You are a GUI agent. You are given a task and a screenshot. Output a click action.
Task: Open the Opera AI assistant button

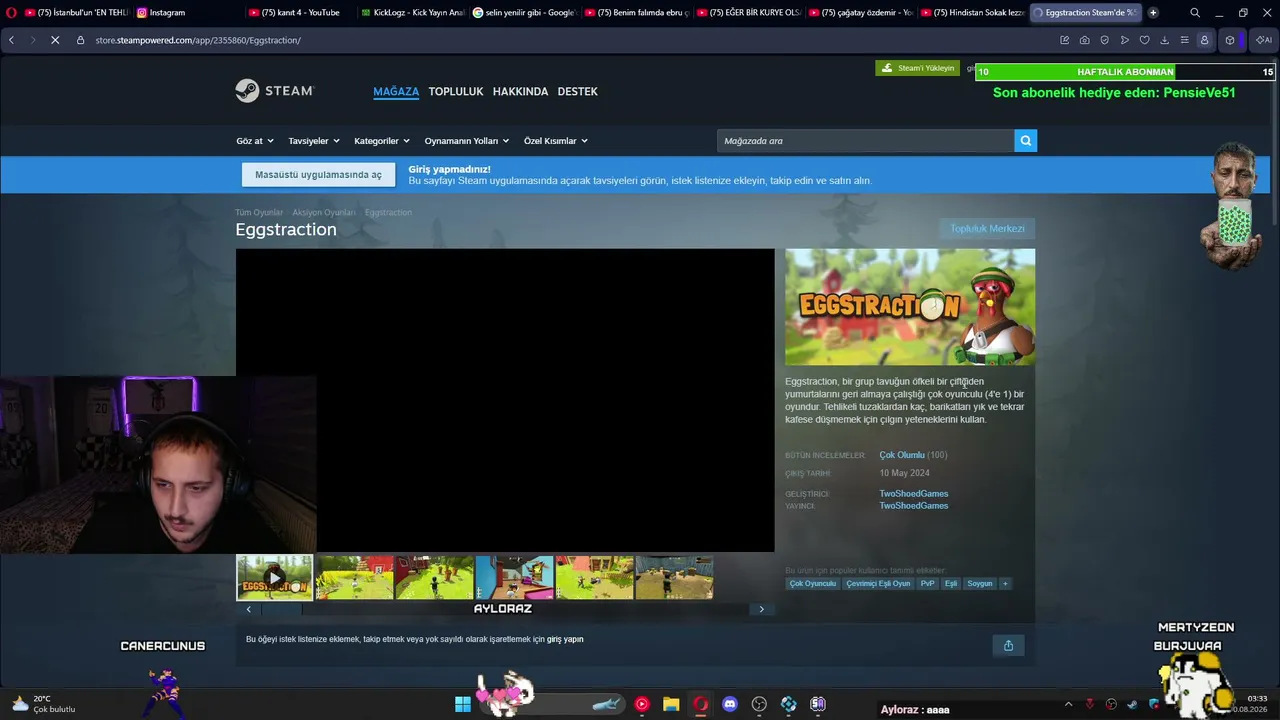click(1264, 40)
